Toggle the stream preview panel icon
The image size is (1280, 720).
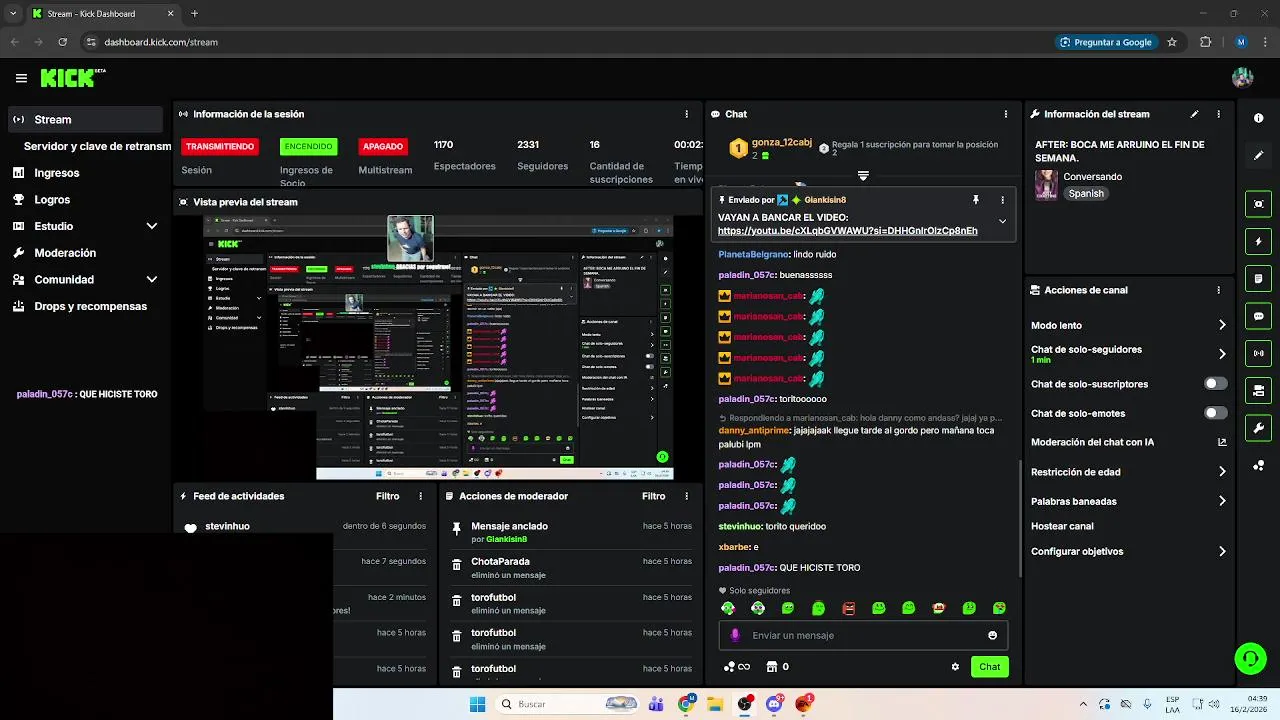1258,204
